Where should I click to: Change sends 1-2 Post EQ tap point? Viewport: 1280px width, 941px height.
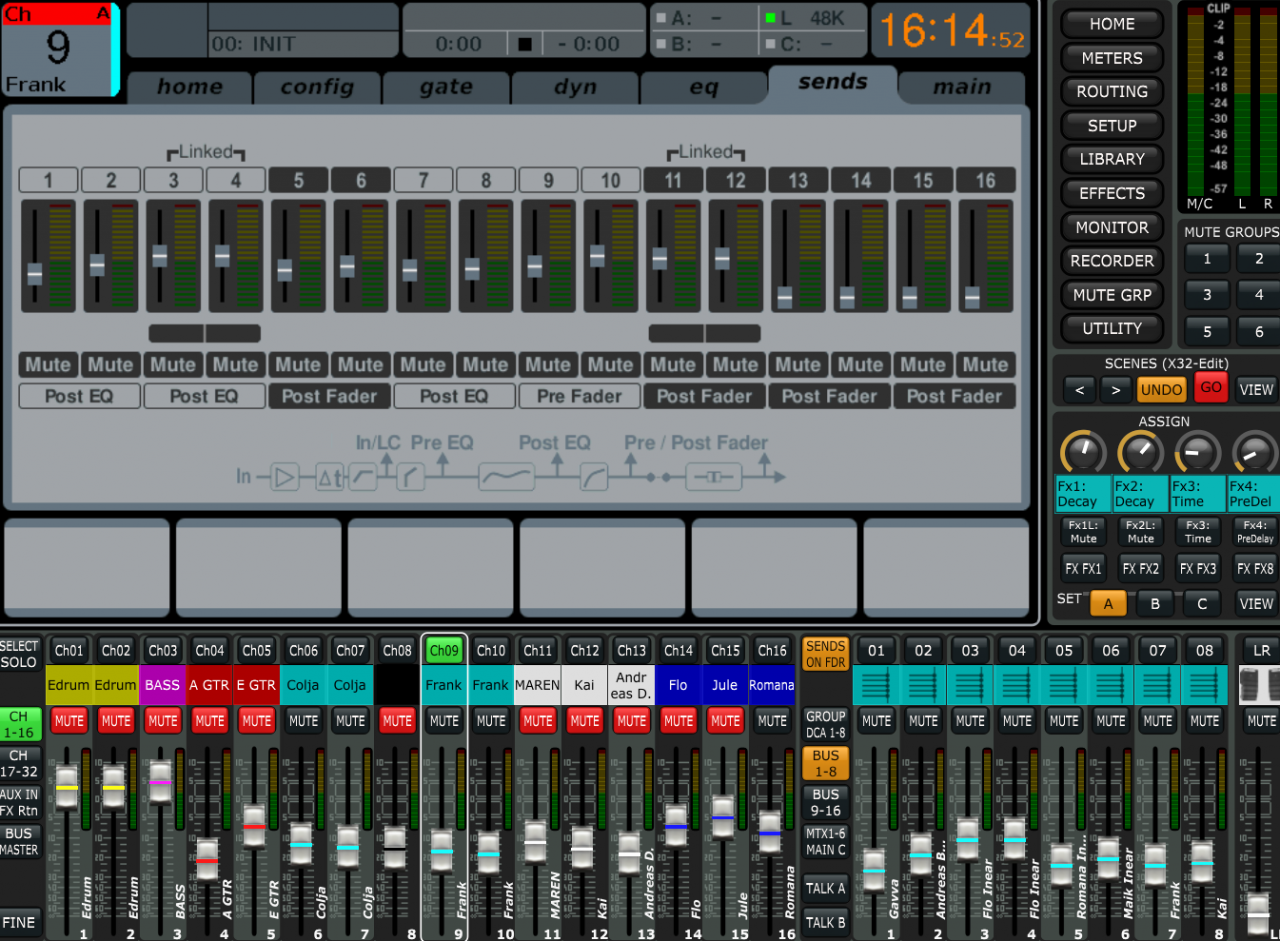(79, 396)
